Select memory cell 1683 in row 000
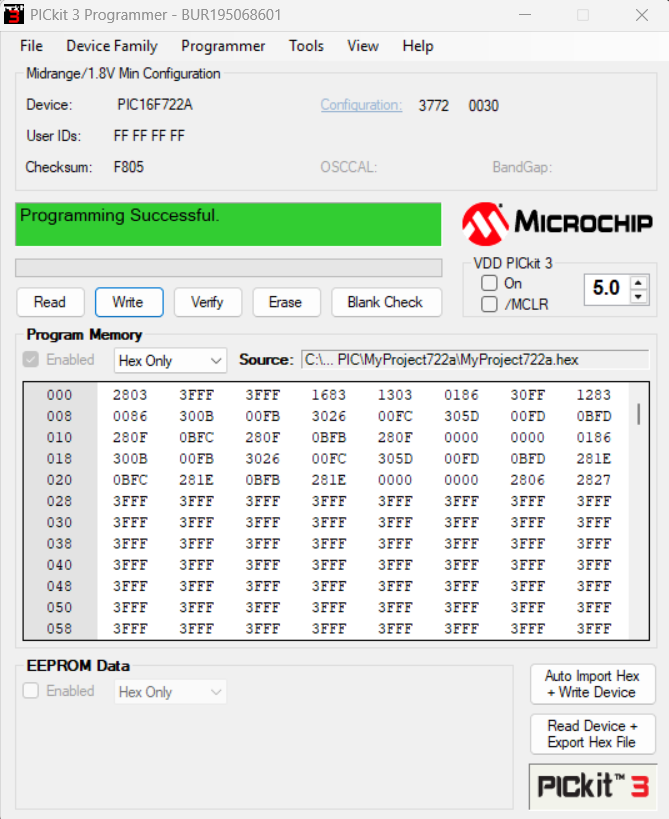The height and width of the screenshot is (819, 669). [329, 395]
